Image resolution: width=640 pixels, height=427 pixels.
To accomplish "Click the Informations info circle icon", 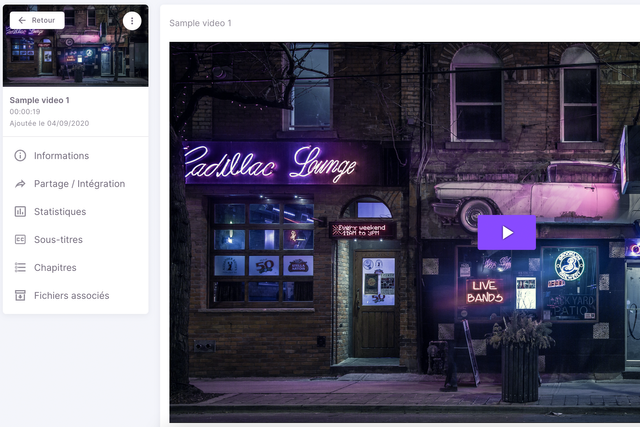I will pos(20,156).
